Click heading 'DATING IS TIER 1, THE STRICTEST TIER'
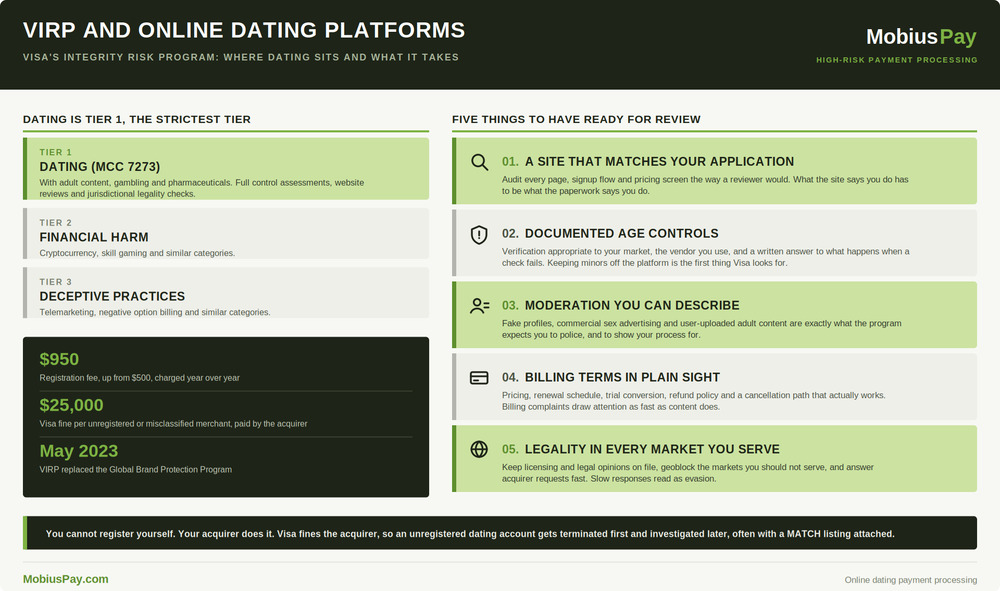1000x591 pixels. click(x=137, y=119)
